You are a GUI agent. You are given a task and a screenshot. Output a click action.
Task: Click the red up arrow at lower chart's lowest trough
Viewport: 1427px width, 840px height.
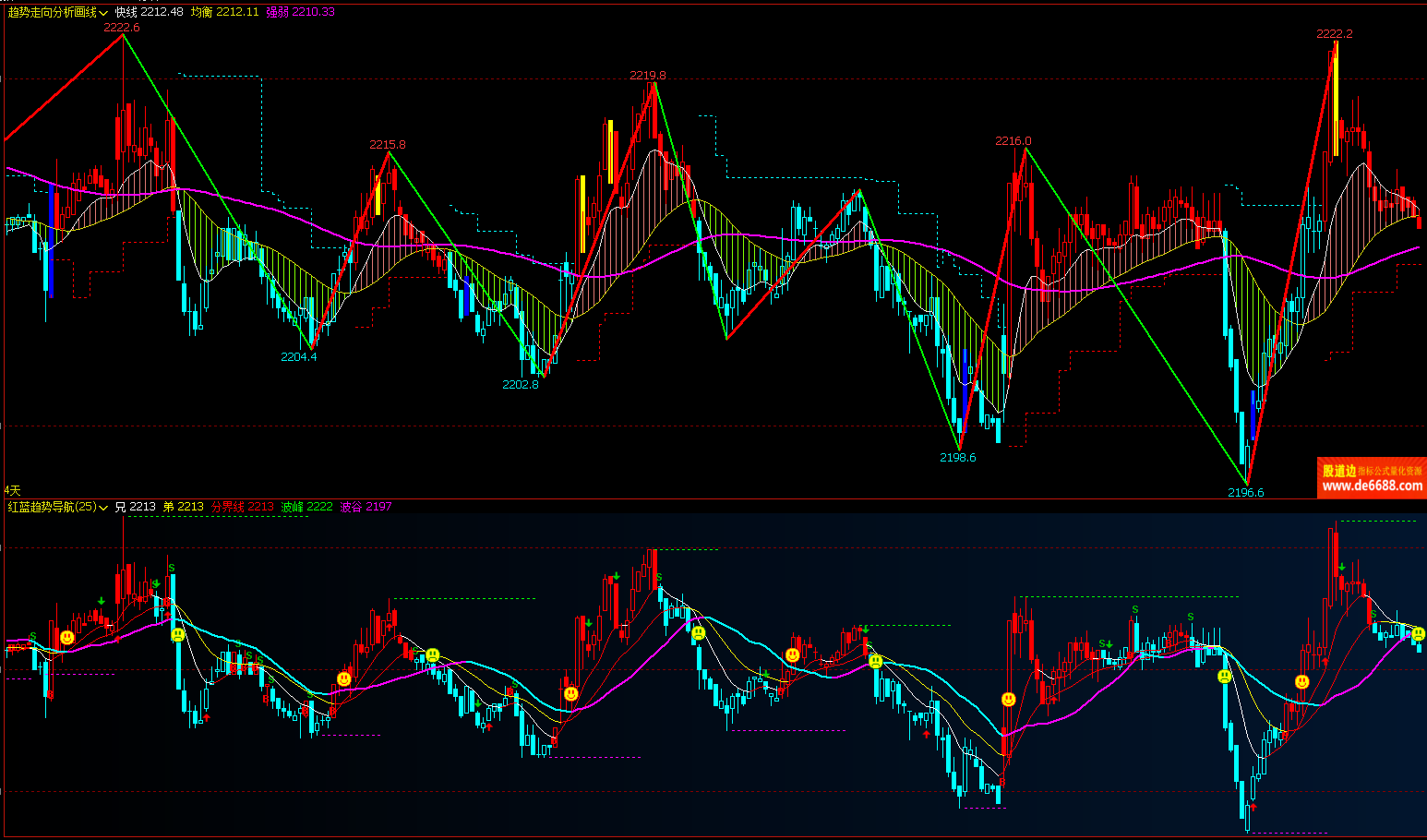click(x=1253, y=807)
